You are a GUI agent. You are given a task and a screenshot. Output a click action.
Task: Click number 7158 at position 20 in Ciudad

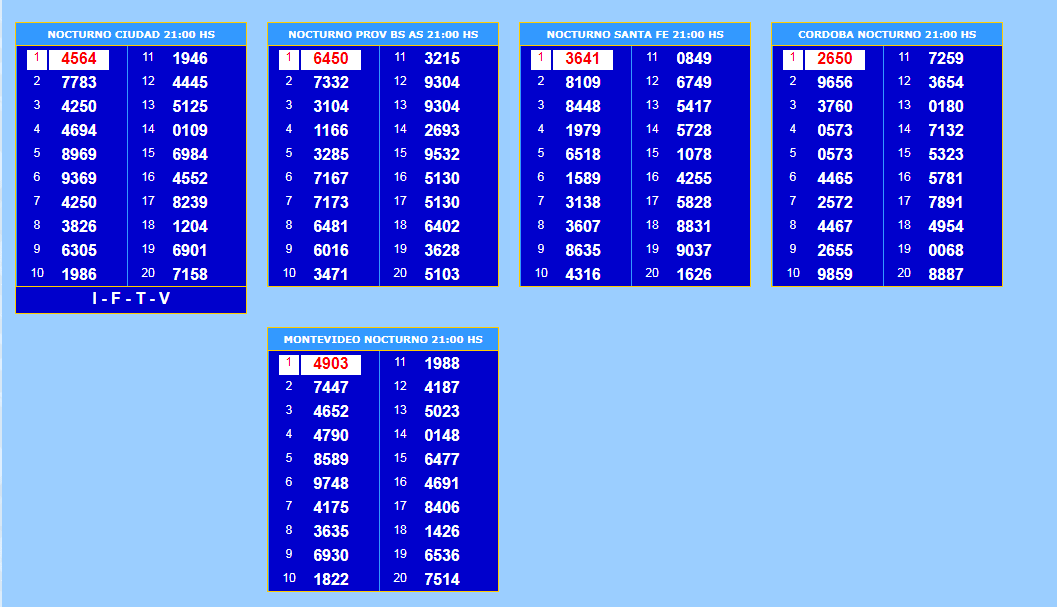coord(190,274)
